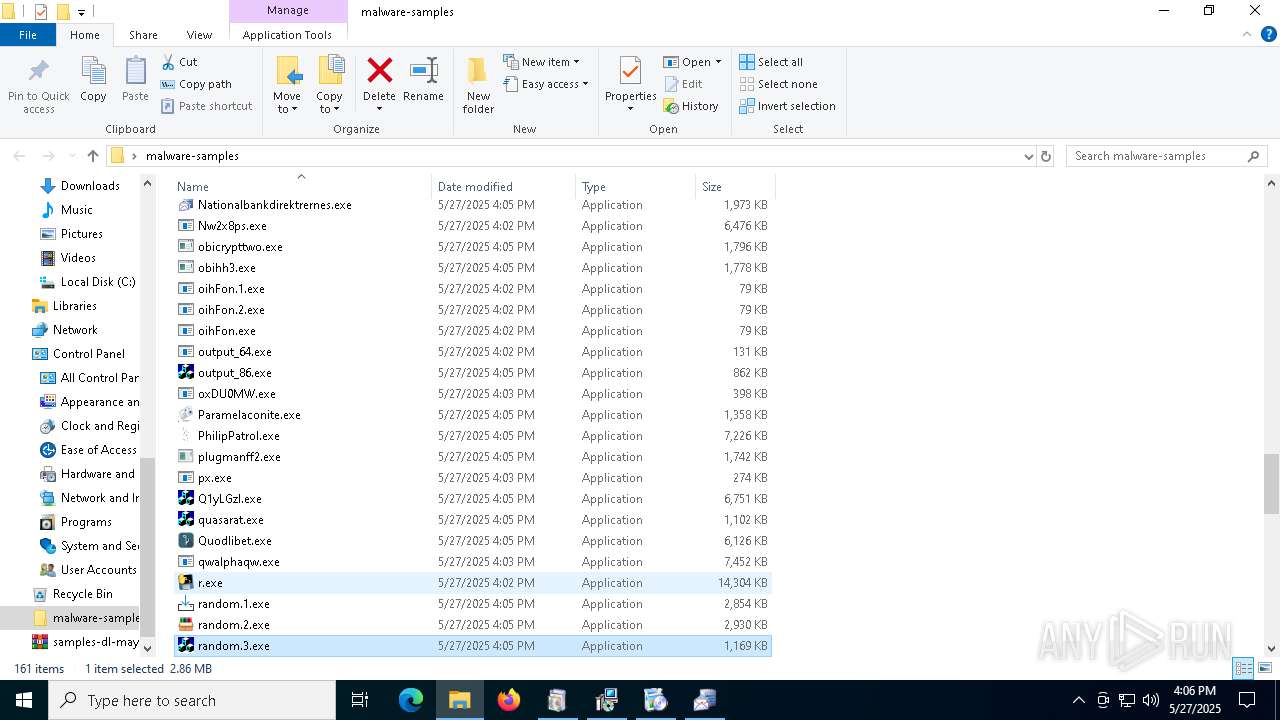Screen dimensions: 1280x720
Task: Open Microsoft Edge from the taskbar
Action: (411, 700)
